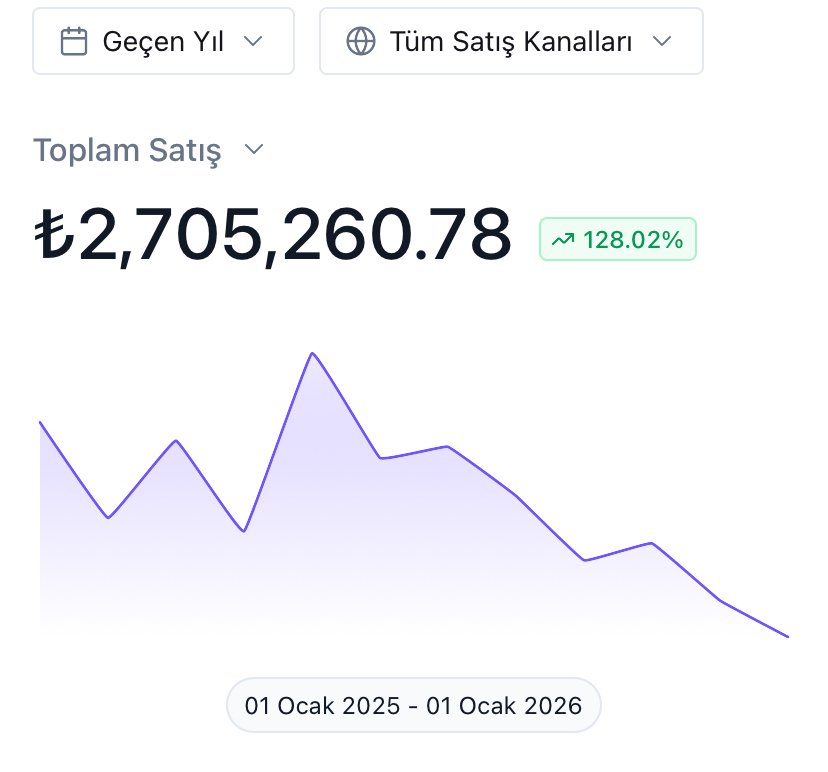Click the Turkish lira currency symbol
828x772 pixels.
[55, 235]
